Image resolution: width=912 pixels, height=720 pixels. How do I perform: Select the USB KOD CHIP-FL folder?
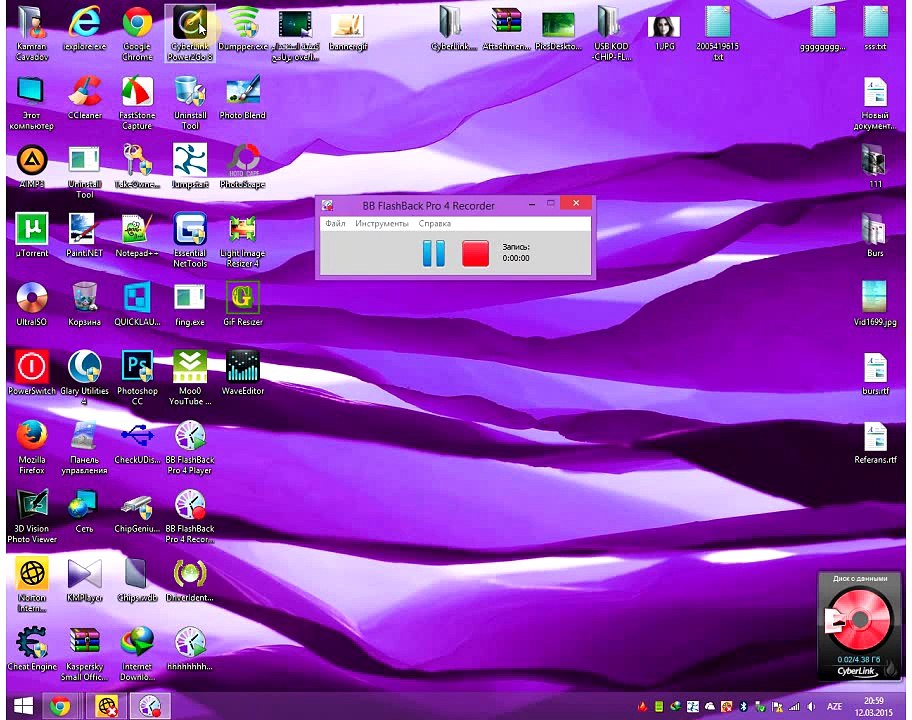pyautogui.click(x=611, y=33)
